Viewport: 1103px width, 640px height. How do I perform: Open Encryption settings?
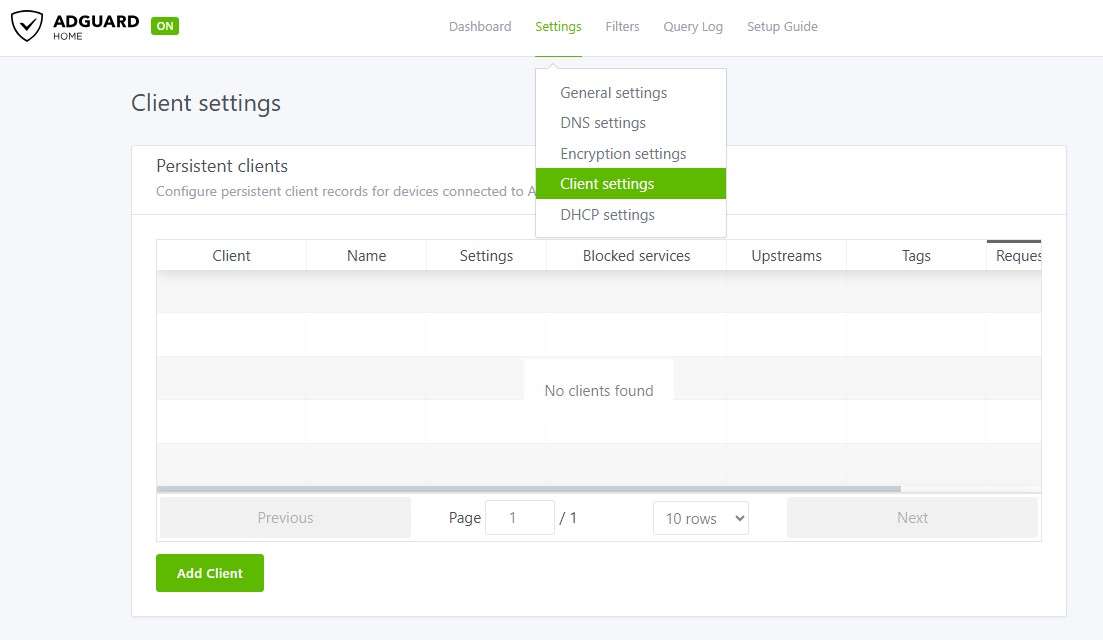pyautogui.click(x=623, y=154)
